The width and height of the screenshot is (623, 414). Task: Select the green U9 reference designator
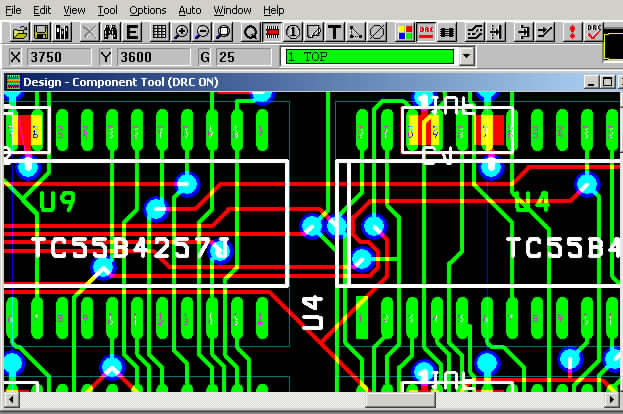(x=58, y=201)
